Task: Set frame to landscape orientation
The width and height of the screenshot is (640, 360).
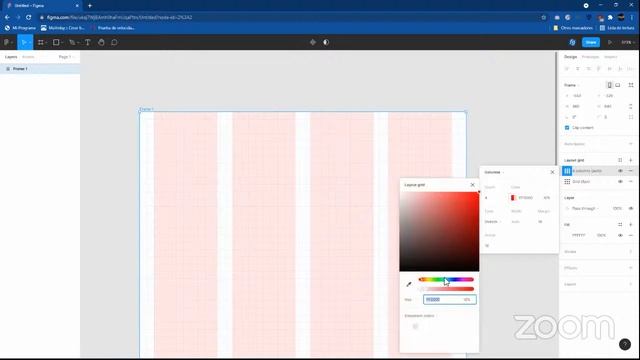Action: pyautogui.click(x=618, y=85)
